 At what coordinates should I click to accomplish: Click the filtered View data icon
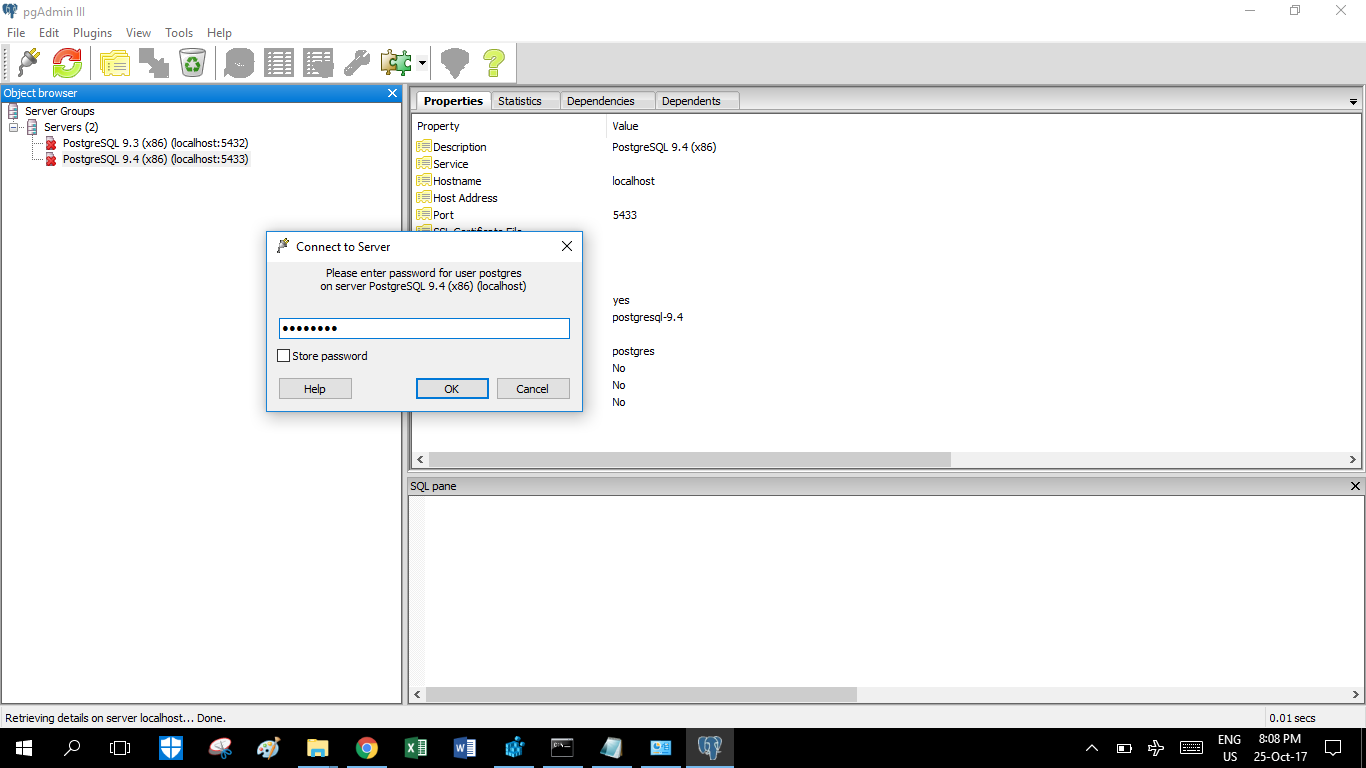(x=318, y=63)
